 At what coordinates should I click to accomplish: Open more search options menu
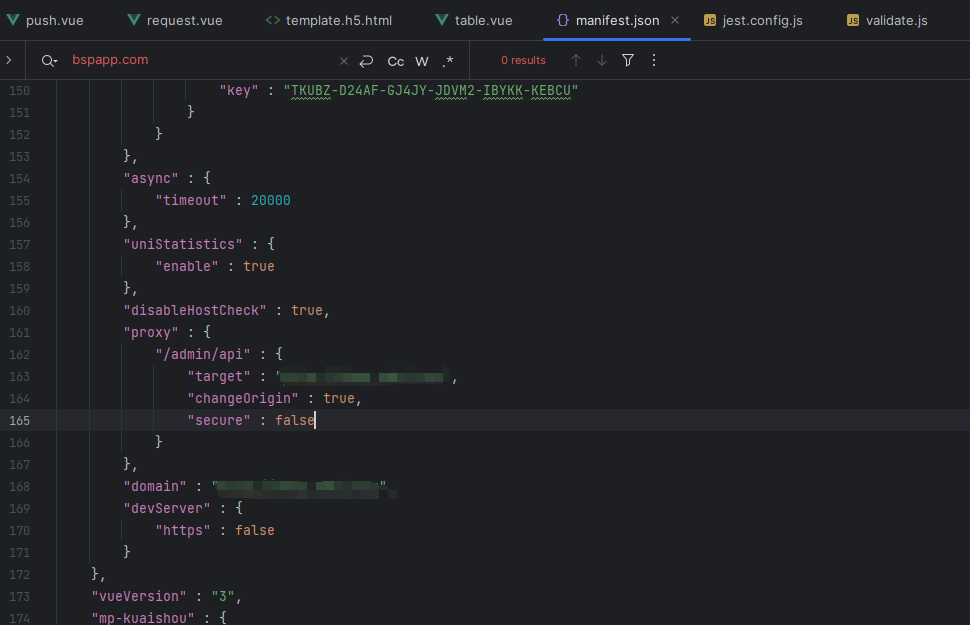654,60
